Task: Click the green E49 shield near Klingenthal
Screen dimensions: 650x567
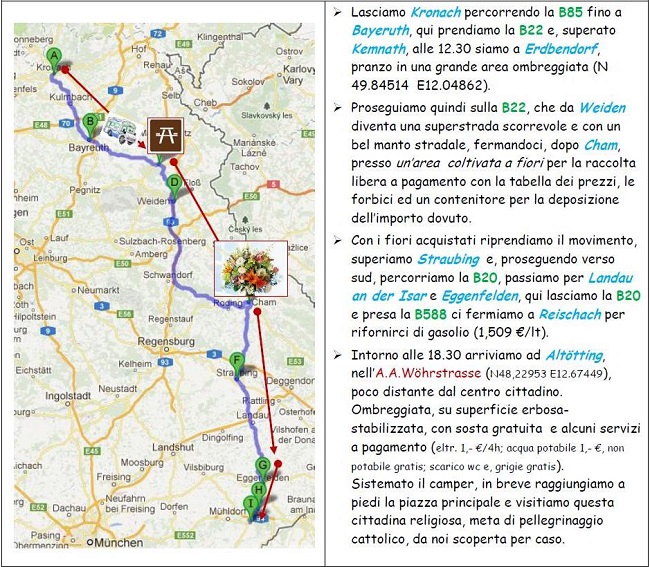Action: 183,44
